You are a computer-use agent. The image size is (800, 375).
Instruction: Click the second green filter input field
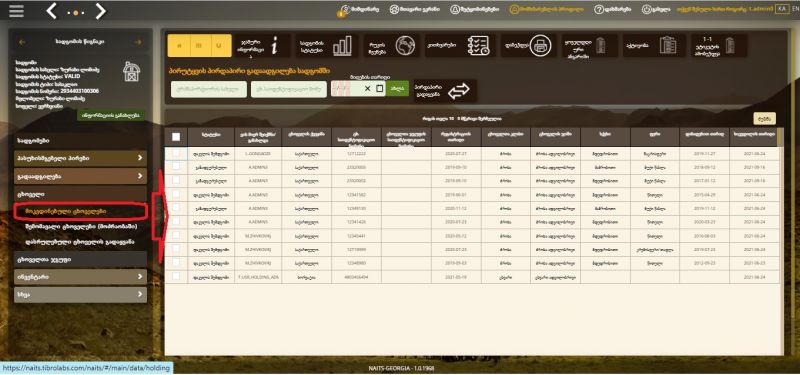click(x=289, y=89)
